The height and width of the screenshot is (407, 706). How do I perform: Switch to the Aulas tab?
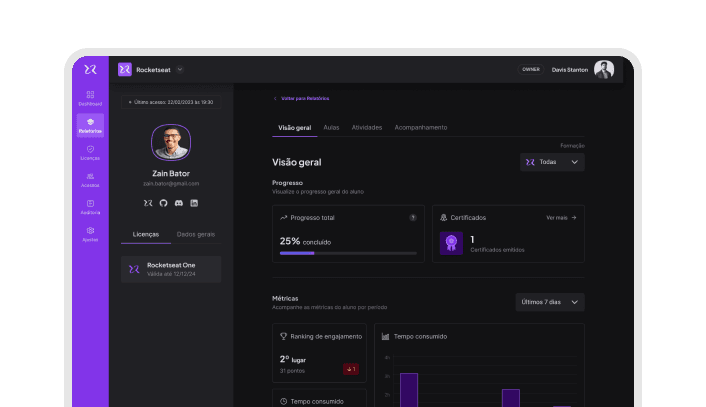331,128
